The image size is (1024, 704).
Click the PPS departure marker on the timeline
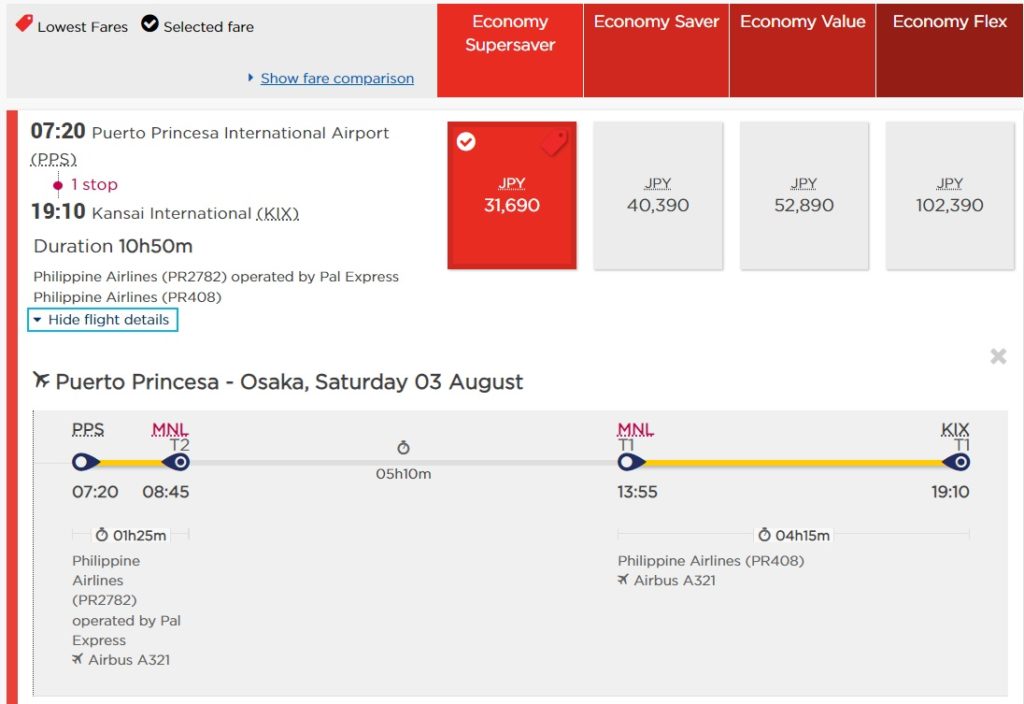(85, 462)
